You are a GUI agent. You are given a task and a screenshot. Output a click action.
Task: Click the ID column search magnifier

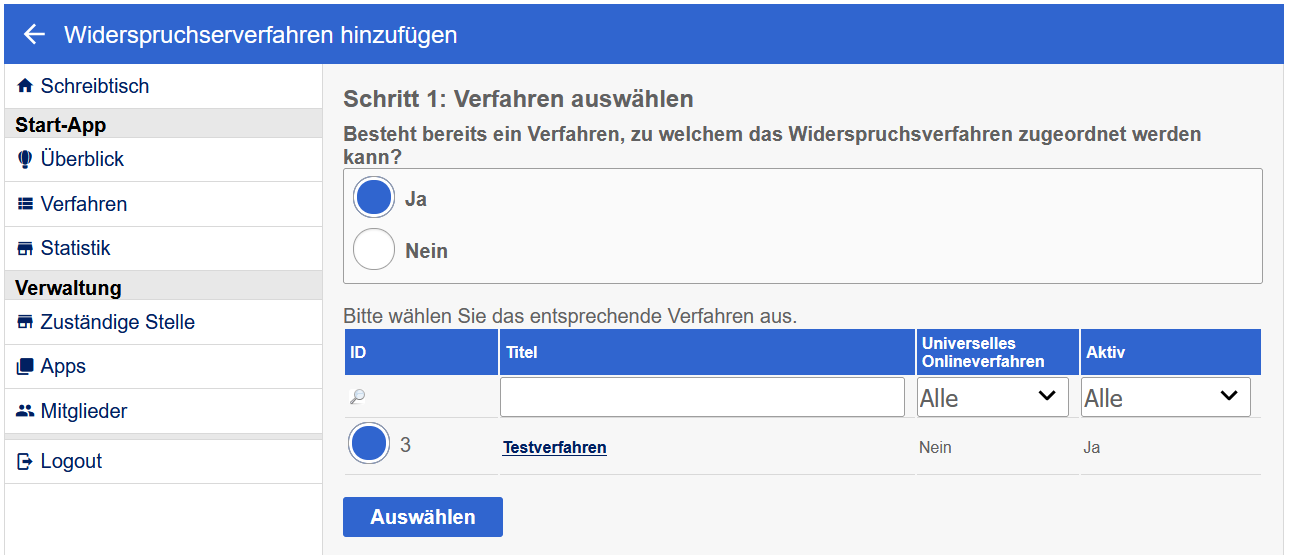[358, 397]
